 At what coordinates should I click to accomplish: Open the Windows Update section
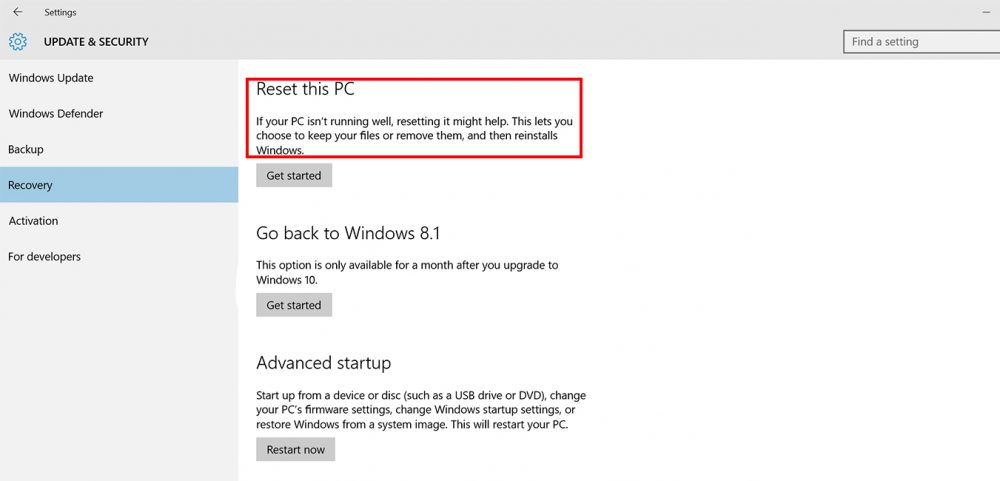point(51,78)
